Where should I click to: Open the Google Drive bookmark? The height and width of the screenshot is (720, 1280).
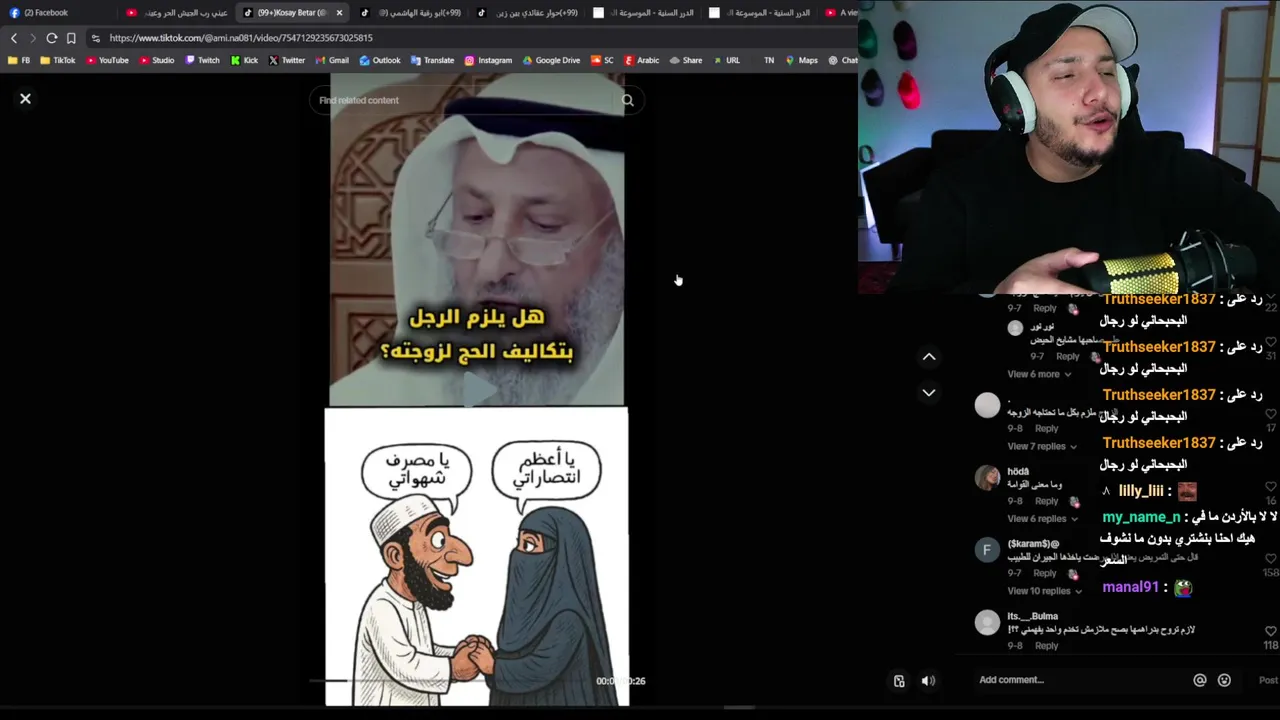tap(550, 60)
